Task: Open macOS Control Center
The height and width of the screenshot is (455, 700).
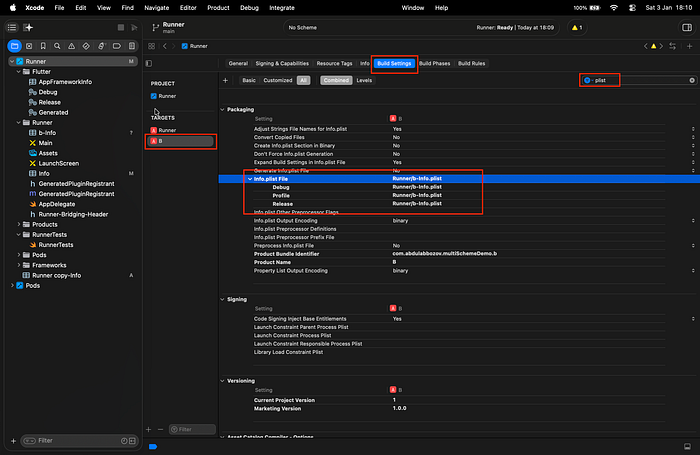Action: 632,8
